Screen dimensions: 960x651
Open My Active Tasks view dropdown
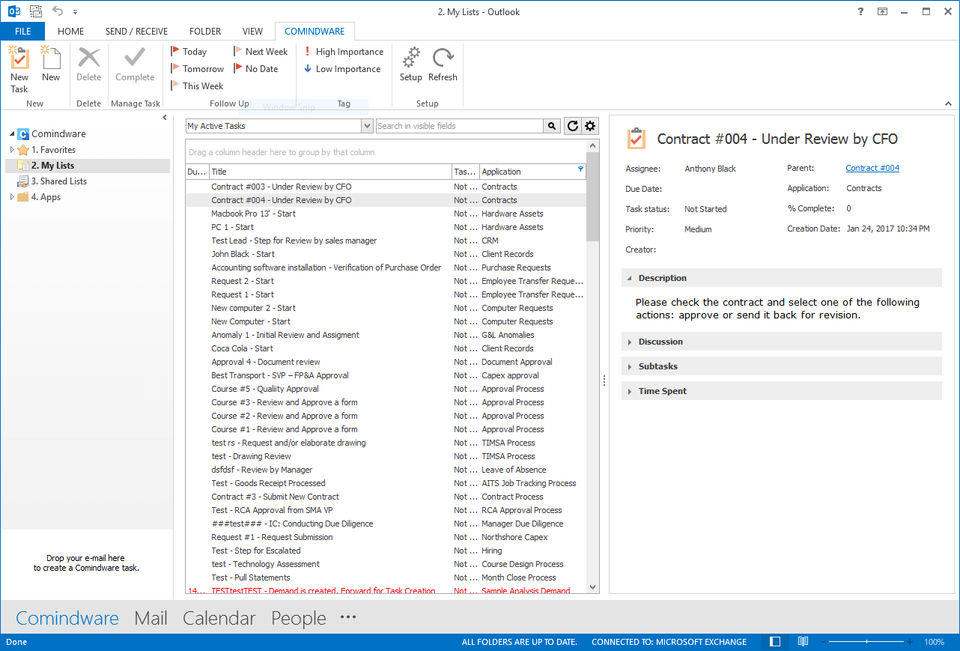(x=367, y=126)
